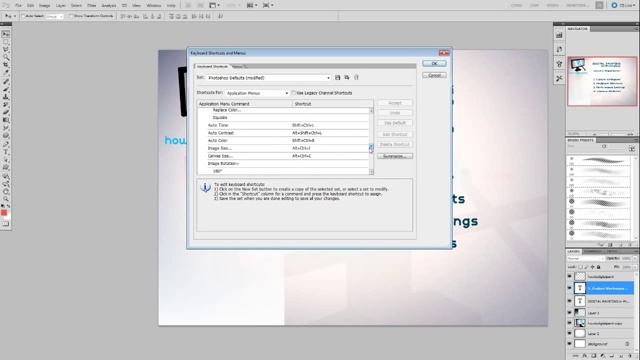This screenshot has width=640, height=360.
Task: Open the histogram panel icon in dock
Action: tap(559, 36)
